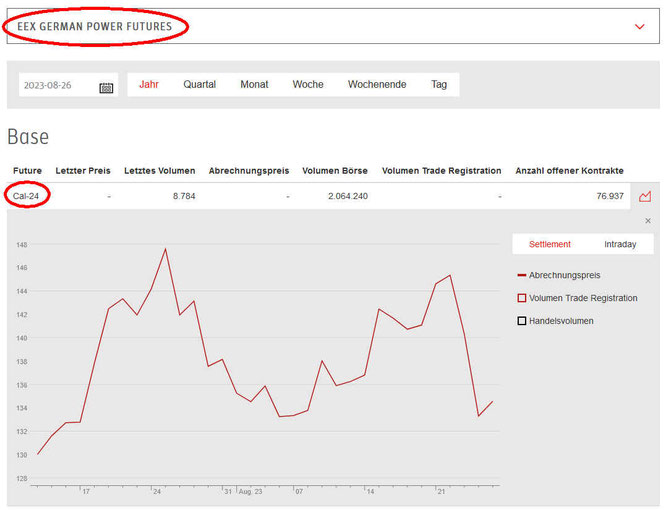Expand the EEX German Power Futures dropdown
This screenshot has width=666, height=510.
click(333, 26)
